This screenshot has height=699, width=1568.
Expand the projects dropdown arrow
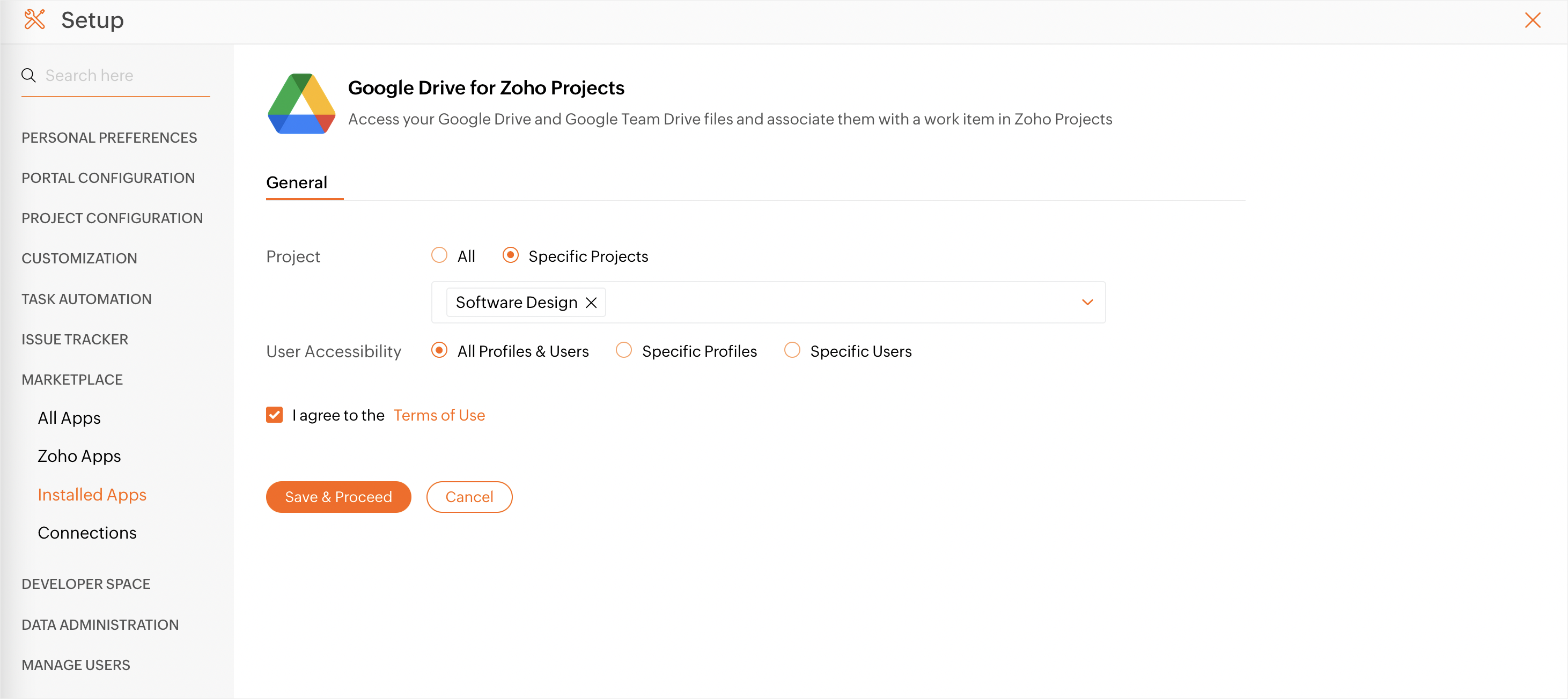(x=1087, y=303)
